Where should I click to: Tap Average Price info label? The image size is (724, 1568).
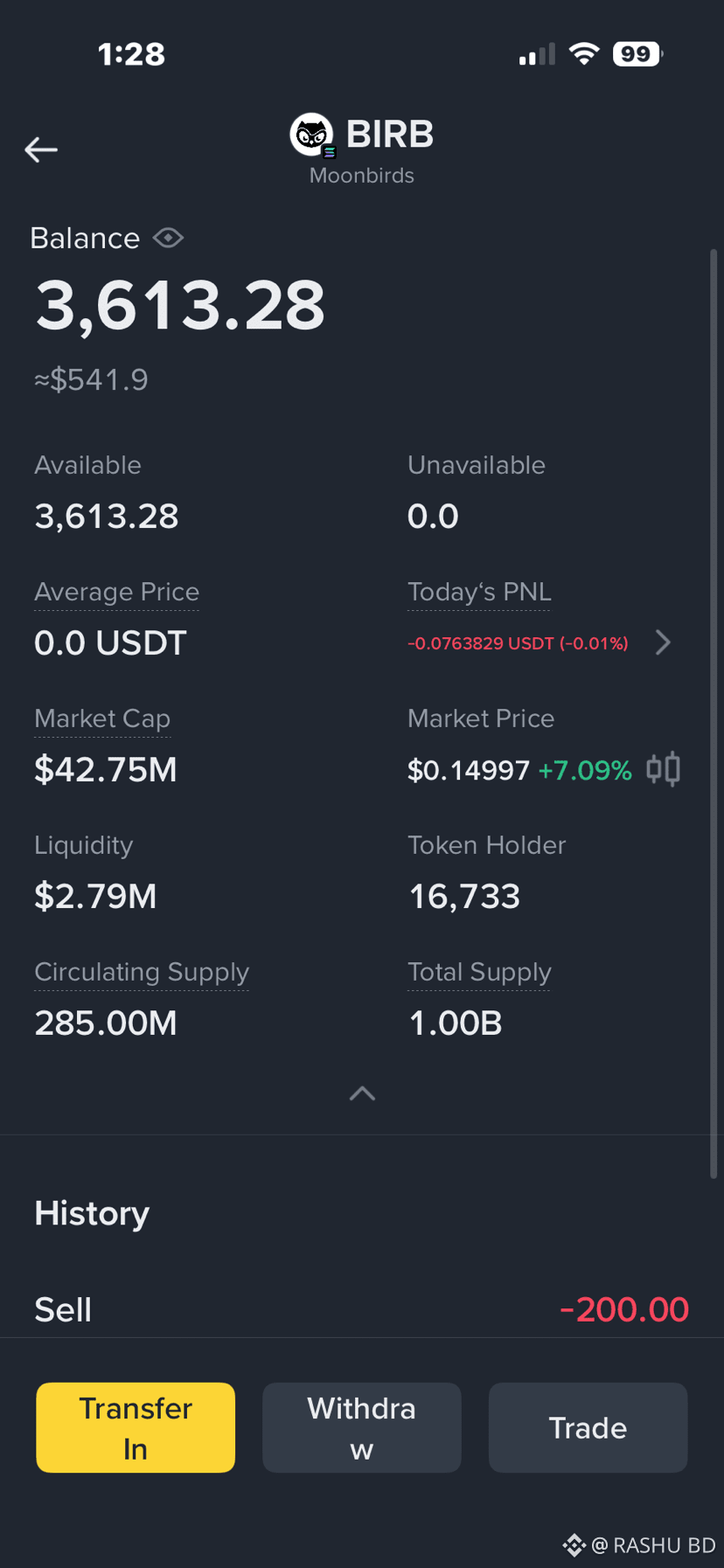point(116,592)
